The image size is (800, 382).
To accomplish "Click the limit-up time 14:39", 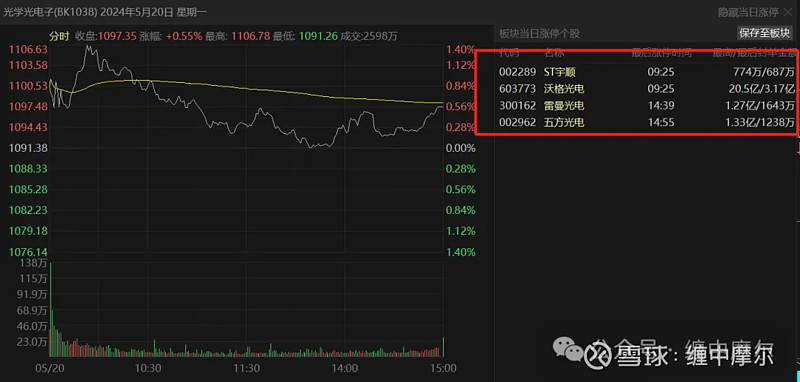I will 661,106.
